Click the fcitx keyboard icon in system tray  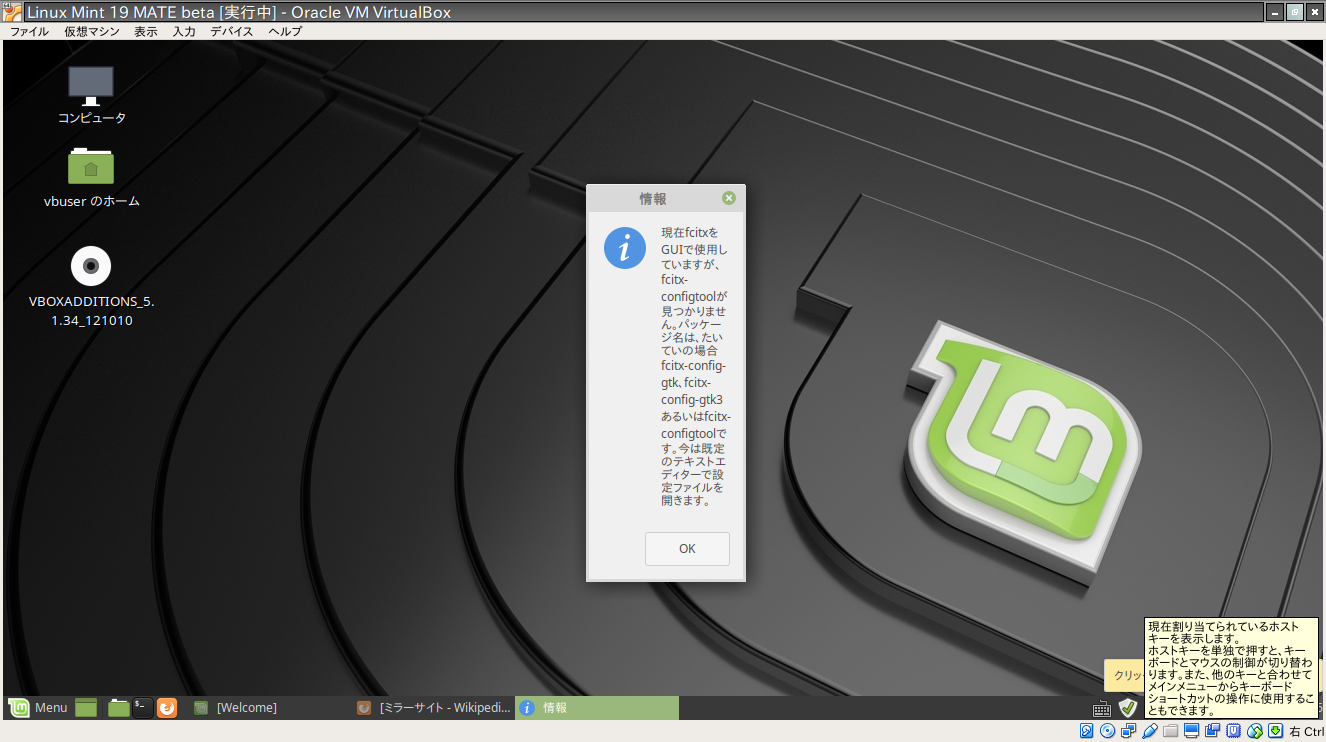click(1102, 708)
